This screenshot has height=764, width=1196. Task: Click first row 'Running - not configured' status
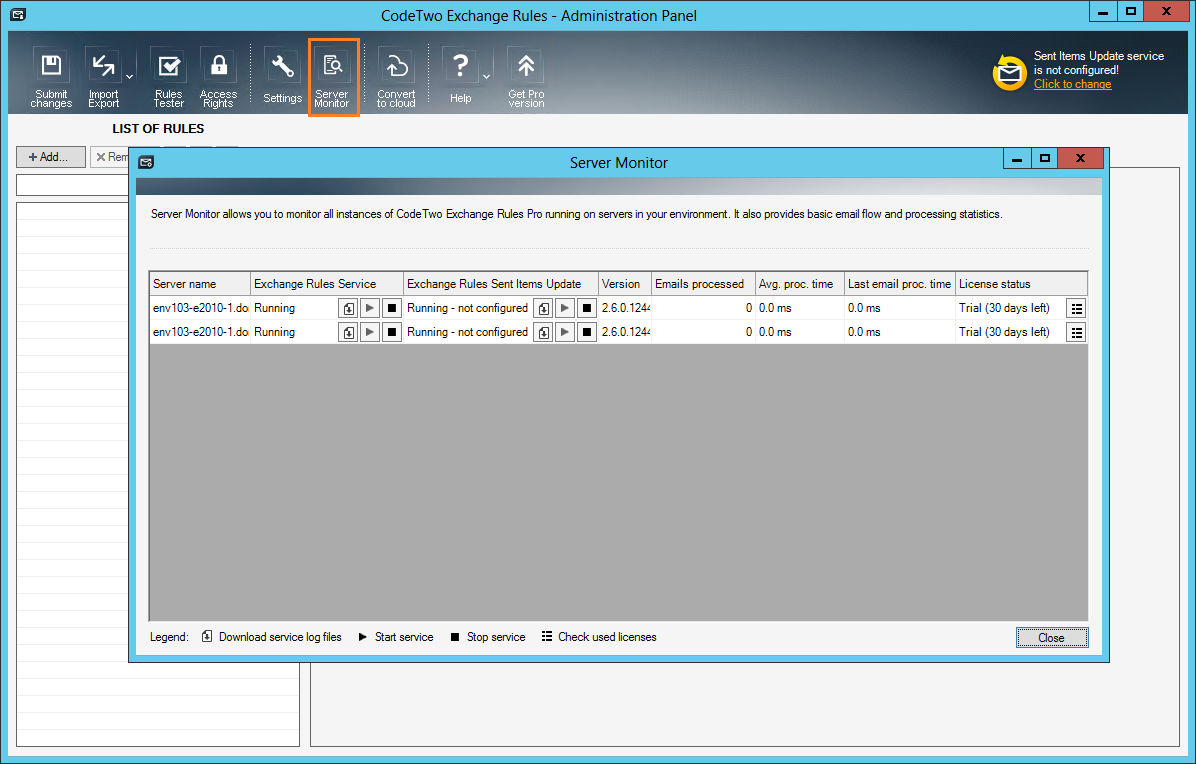click(x=467, y=308)
